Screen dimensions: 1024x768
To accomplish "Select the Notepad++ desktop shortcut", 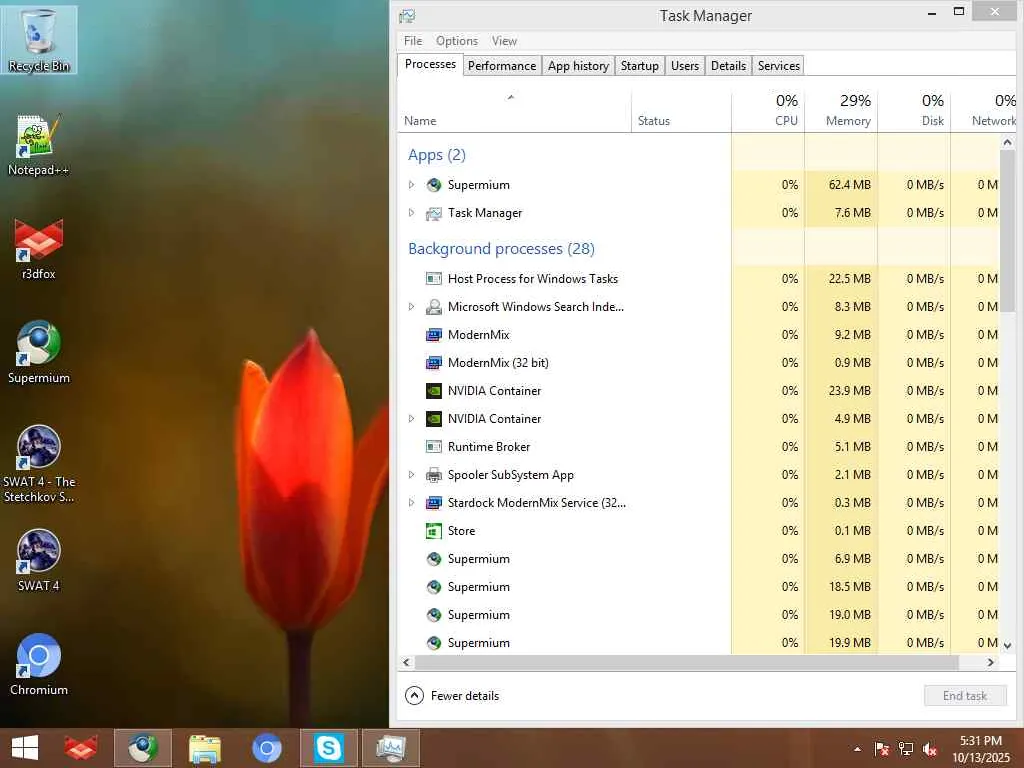I will (x=39, y=145).
